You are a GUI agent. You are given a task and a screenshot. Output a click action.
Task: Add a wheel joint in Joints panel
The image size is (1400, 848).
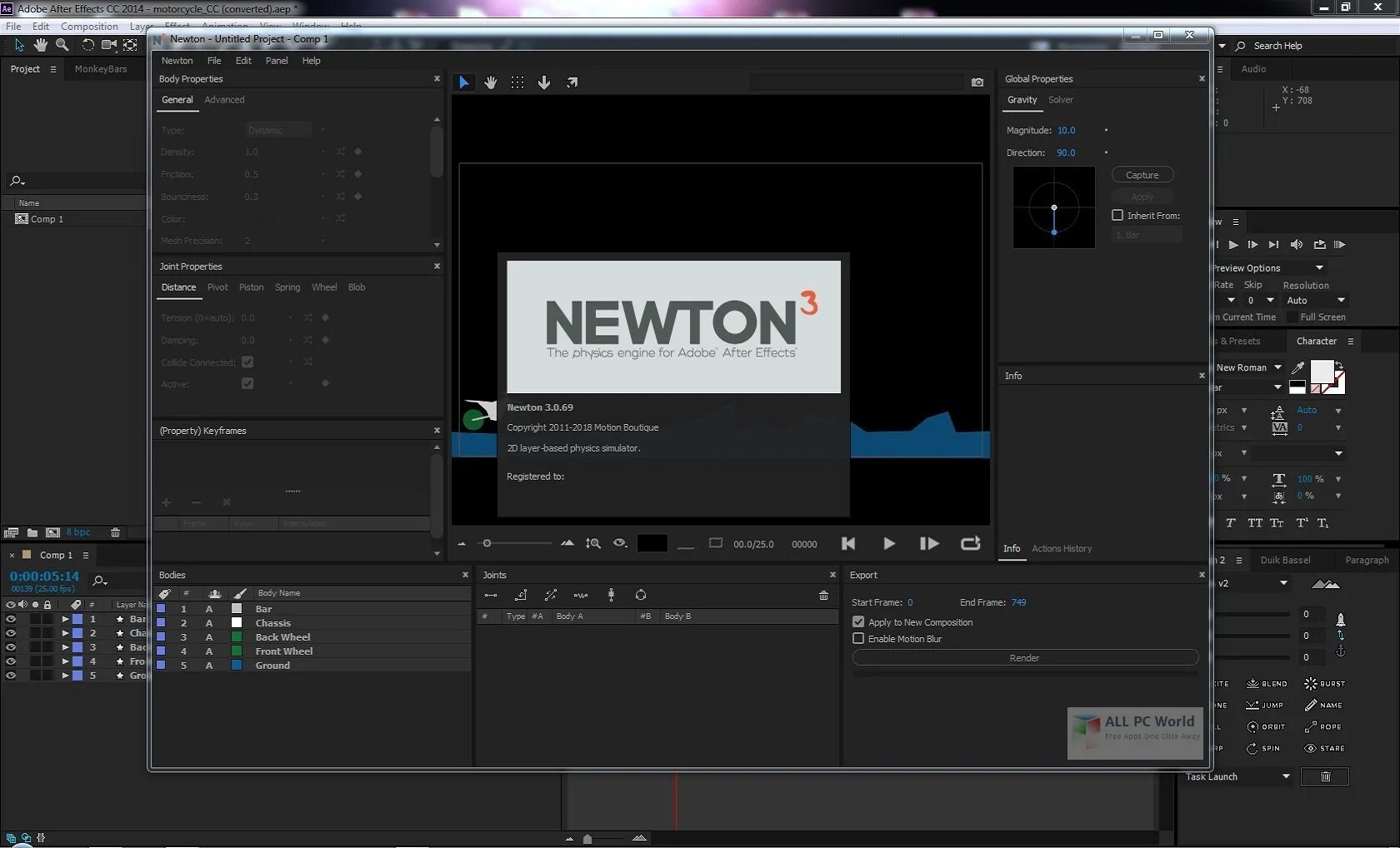[611, 595]
